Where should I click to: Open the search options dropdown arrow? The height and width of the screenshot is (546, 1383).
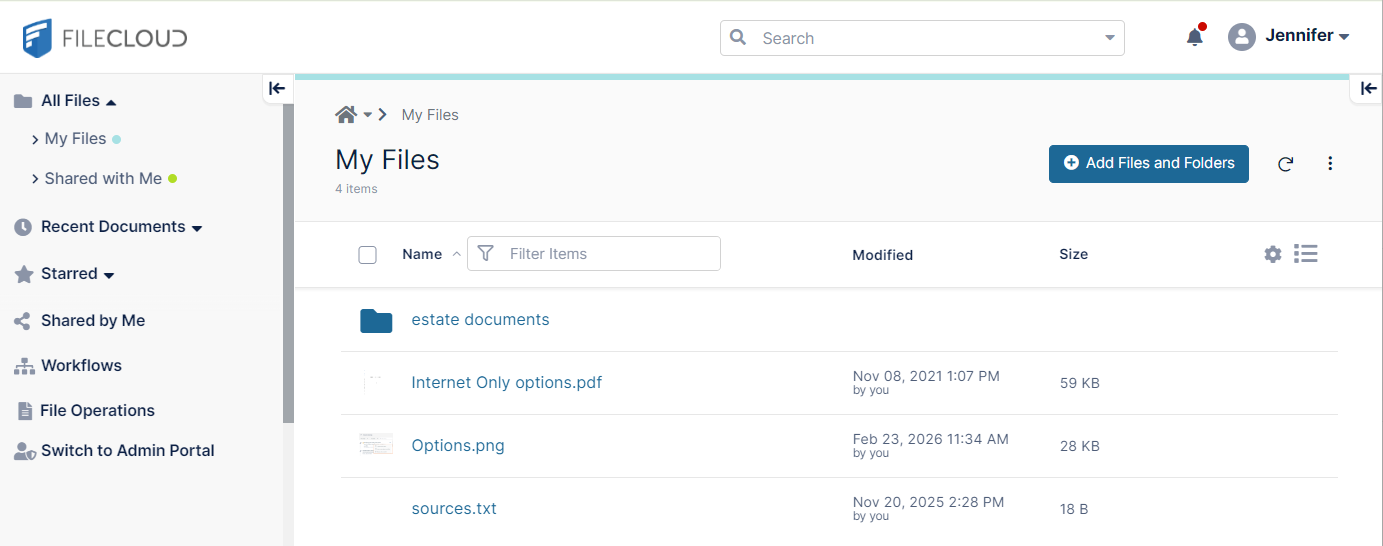[x=1109, y=38]
